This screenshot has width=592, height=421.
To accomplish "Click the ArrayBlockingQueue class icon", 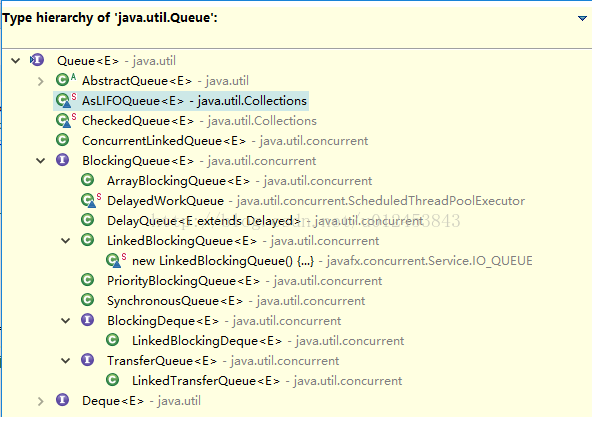I will [87, 180].
